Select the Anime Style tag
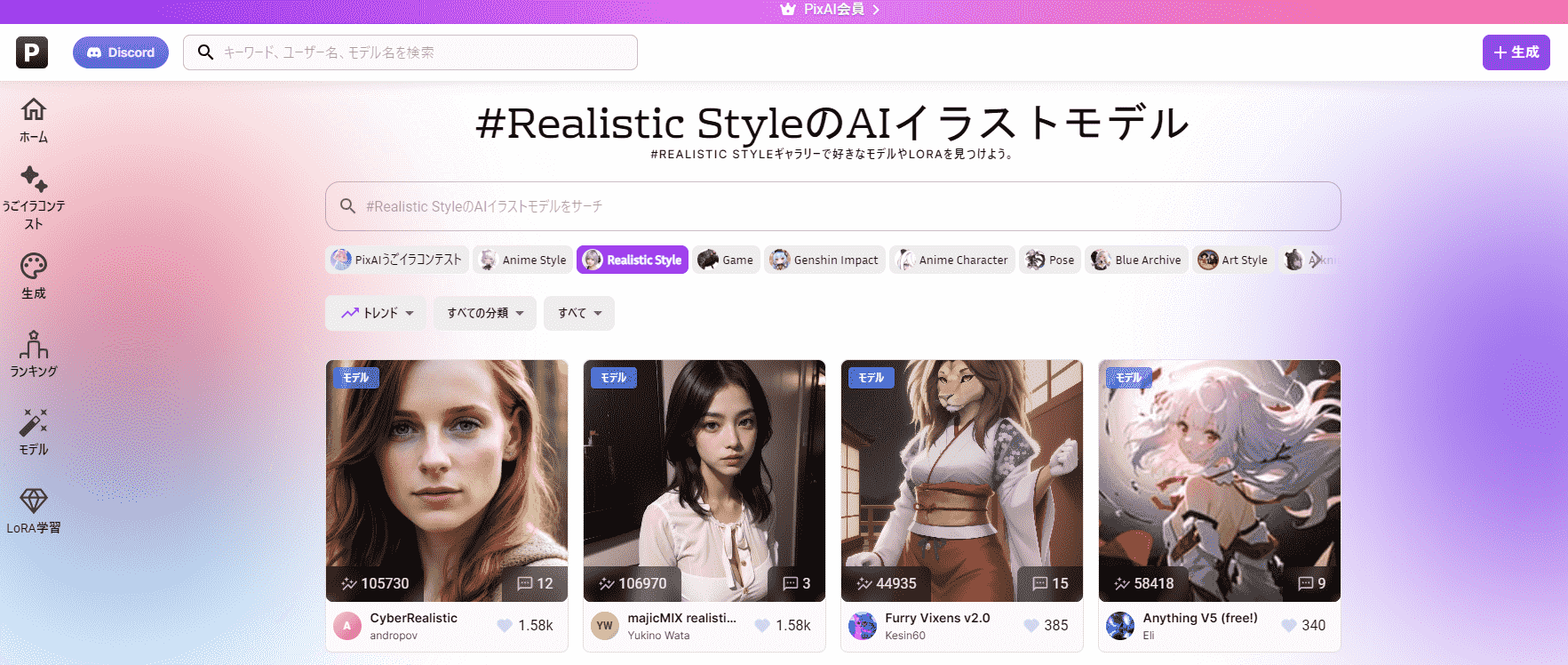1568x665 pixels. tap(522, 260)
